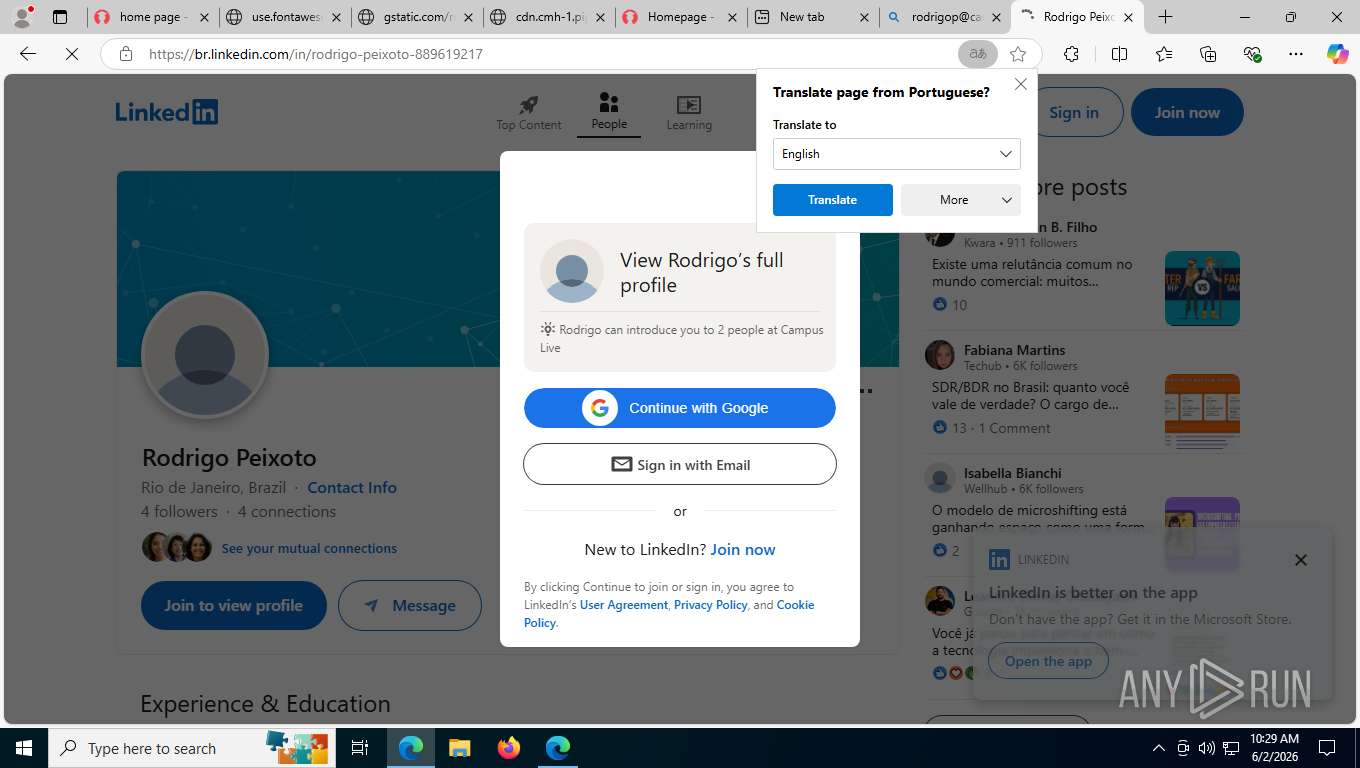This screenshot has width=1360, height=768.
Task: Switch to the gstatic.com tab
Action: click(x=416, y=17)
